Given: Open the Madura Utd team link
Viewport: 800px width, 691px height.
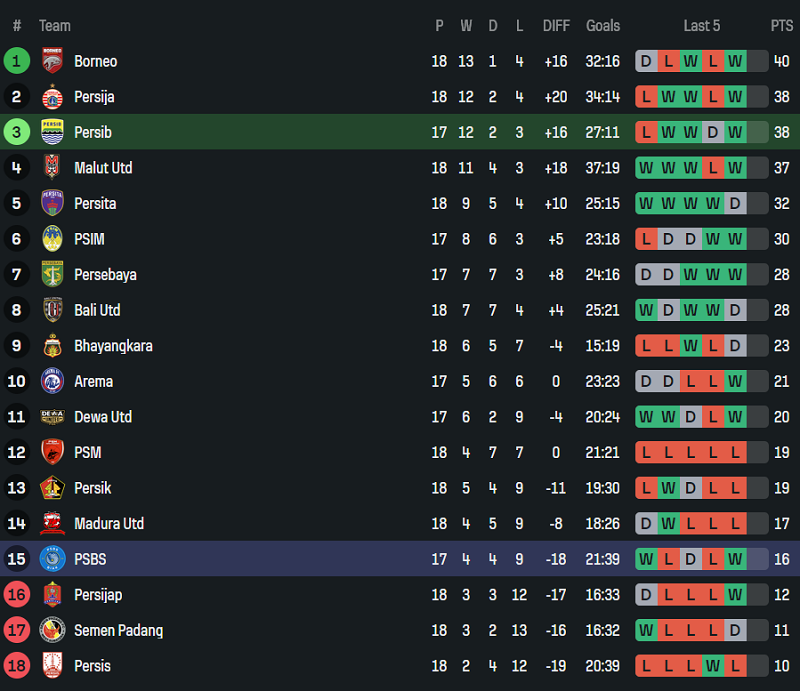Looking at the screenshot, I should 109,523.
